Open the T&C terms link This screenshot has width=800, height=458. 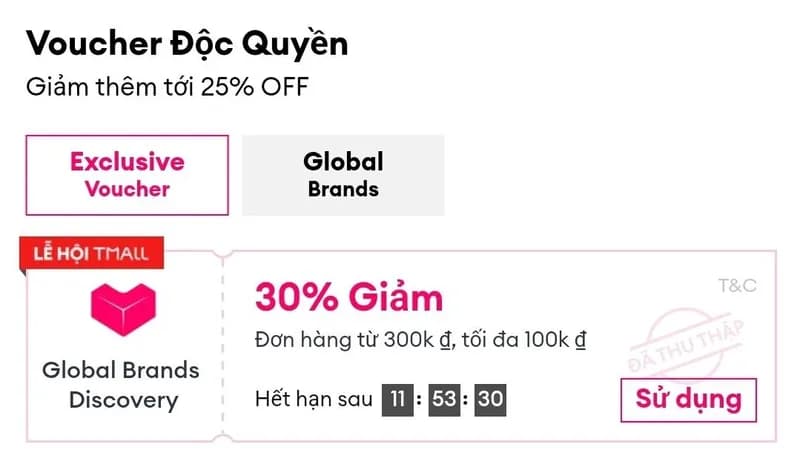pyautogui.click(x=737, y=286)
